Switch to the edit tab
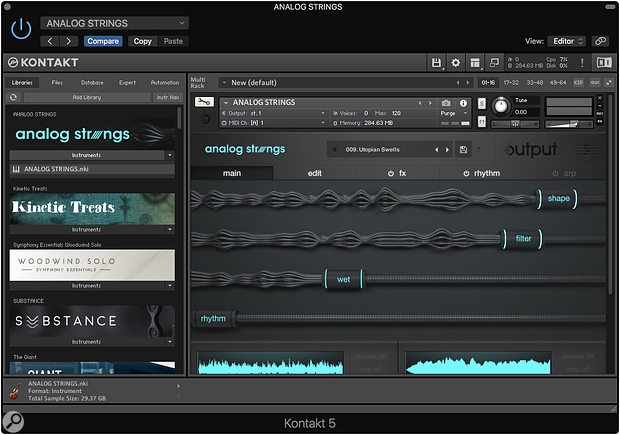Viewport: 620px width, 435px height. (315, 173)
